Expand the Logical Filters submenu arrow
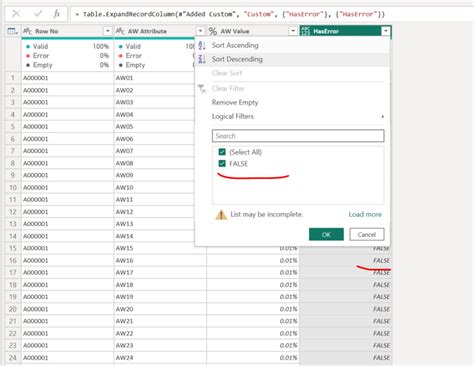Image resolution: width=474 pixels, height=366 pixels. pyautogui.click(x=382, y=117)
